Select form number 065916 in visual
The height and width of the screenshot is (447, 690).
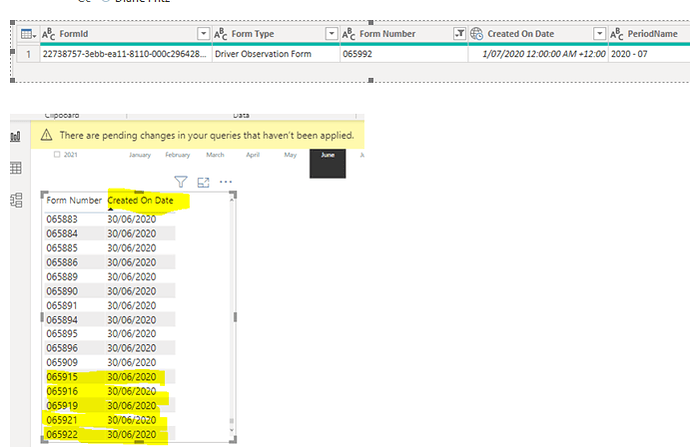[x=62, y=391]
